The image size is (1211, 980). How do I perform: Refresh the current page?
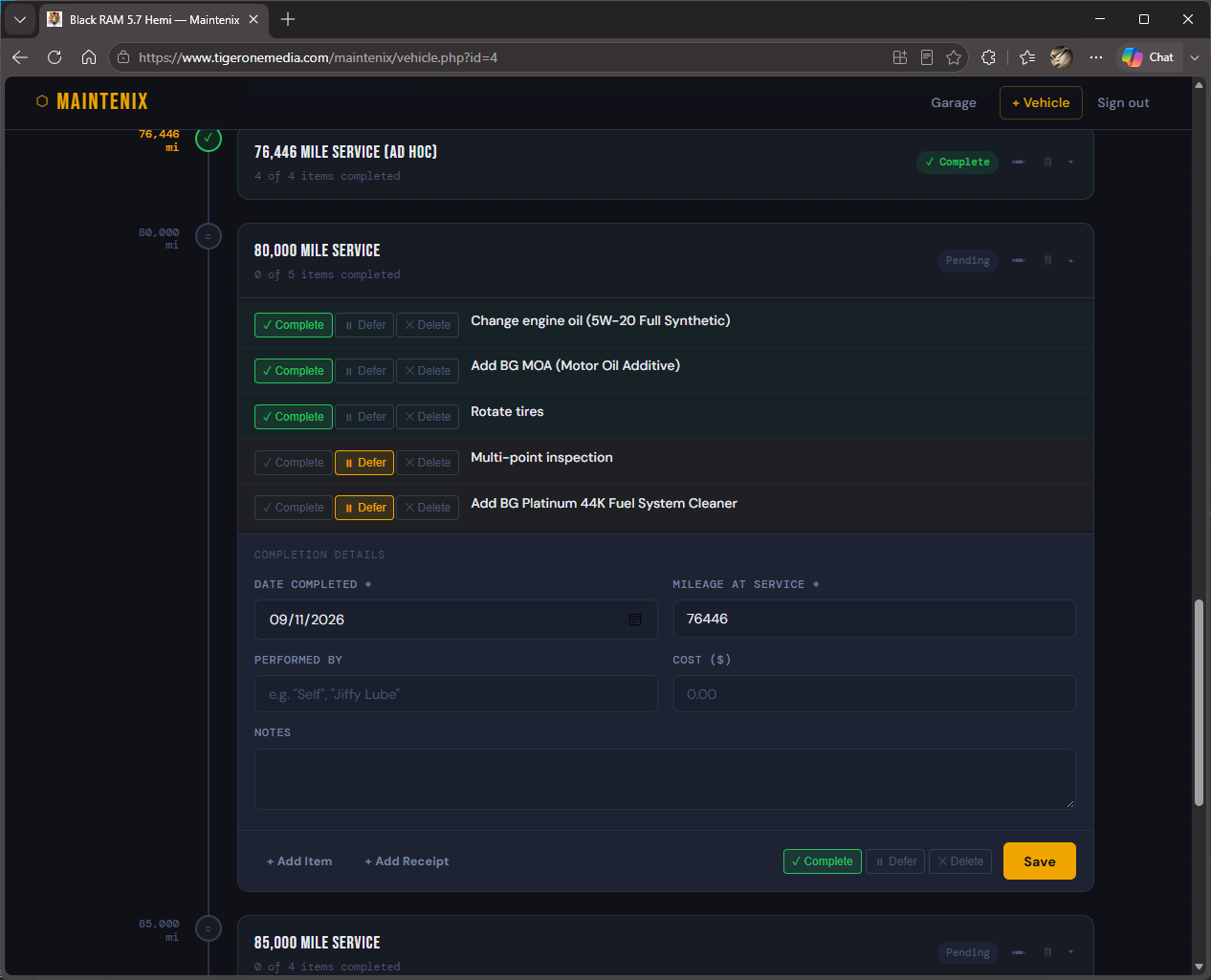pos(55,57)
